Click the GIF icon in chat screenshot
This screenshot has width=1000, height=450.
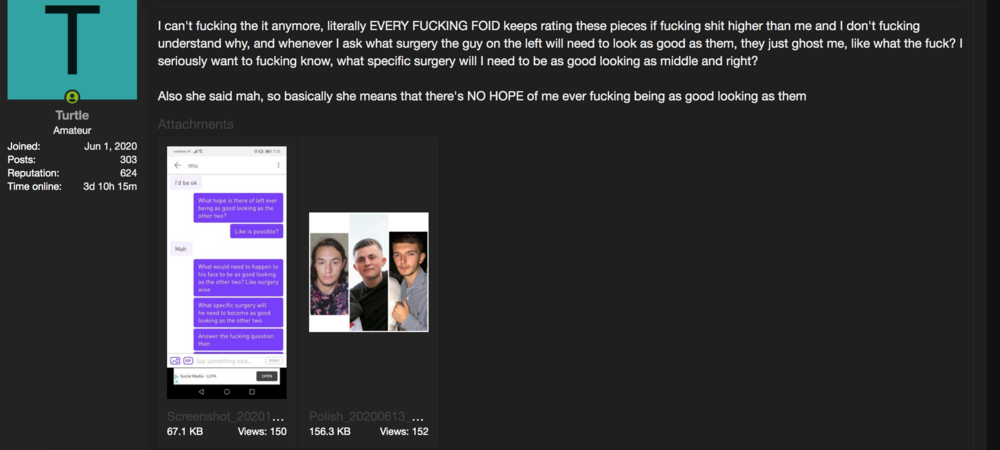[188, 361]
